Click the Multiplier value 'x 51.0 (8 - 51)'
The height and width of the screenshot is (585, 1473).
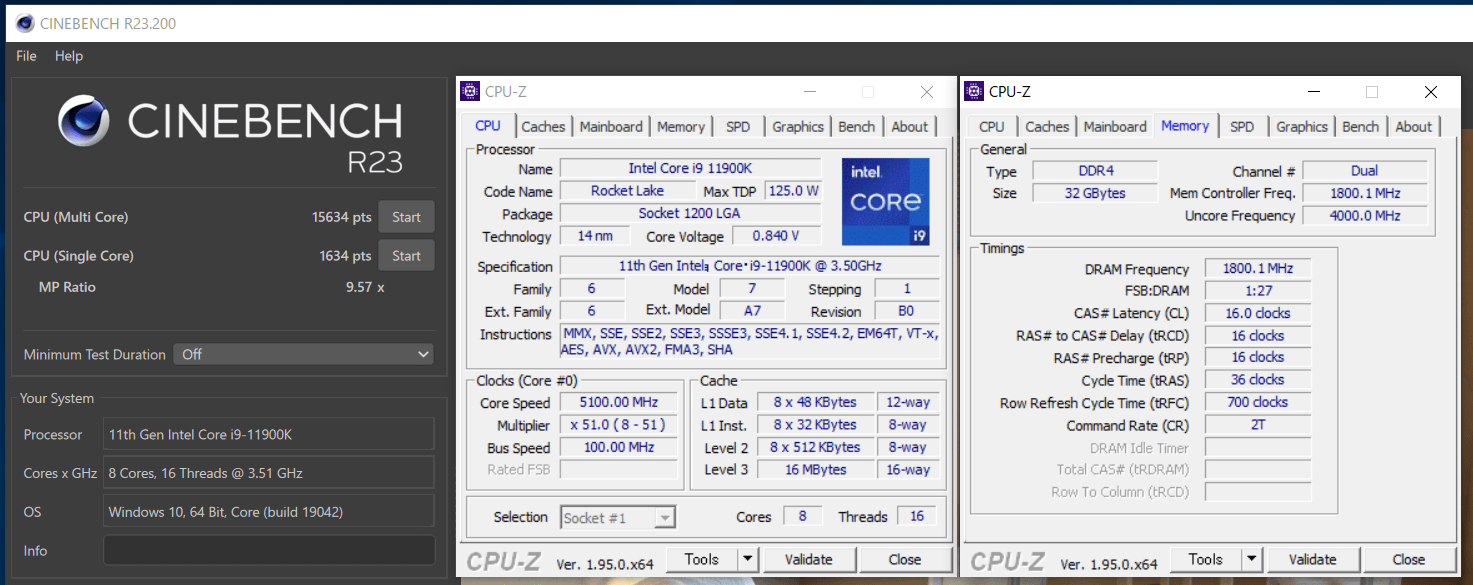[x=619, y=425]
